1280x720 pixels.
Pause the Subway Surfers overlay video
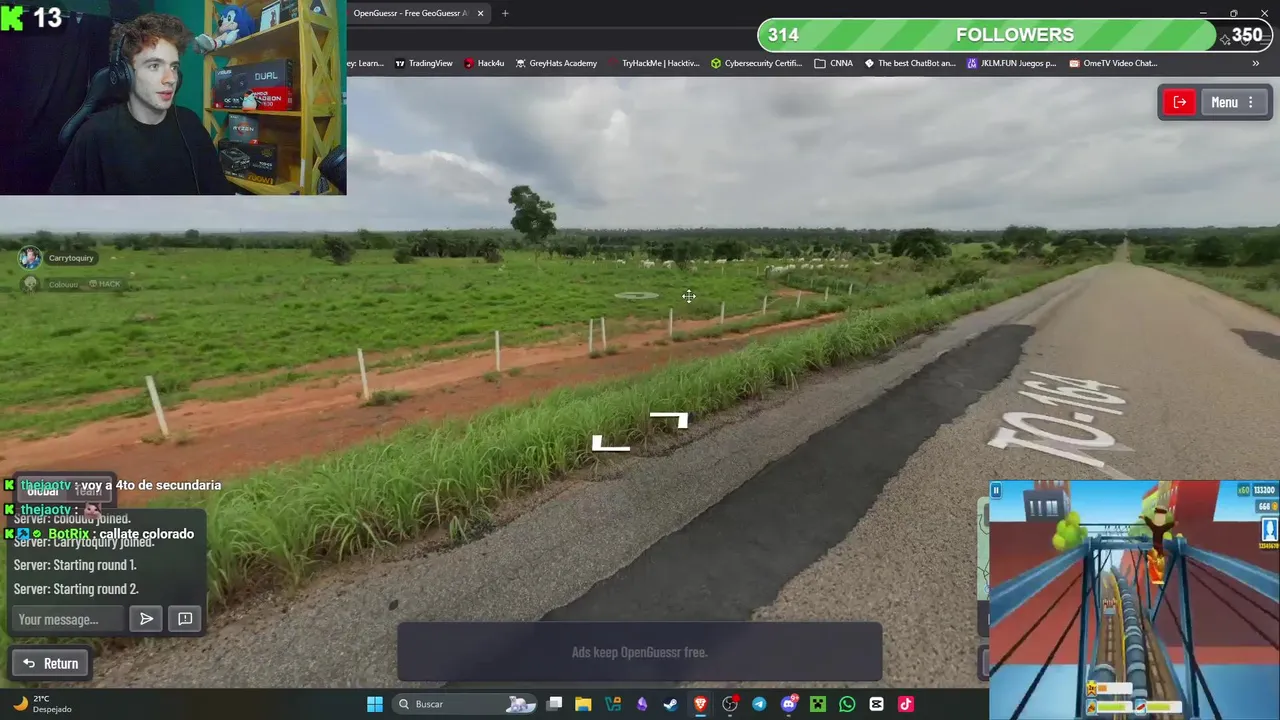tap(996, 490)
